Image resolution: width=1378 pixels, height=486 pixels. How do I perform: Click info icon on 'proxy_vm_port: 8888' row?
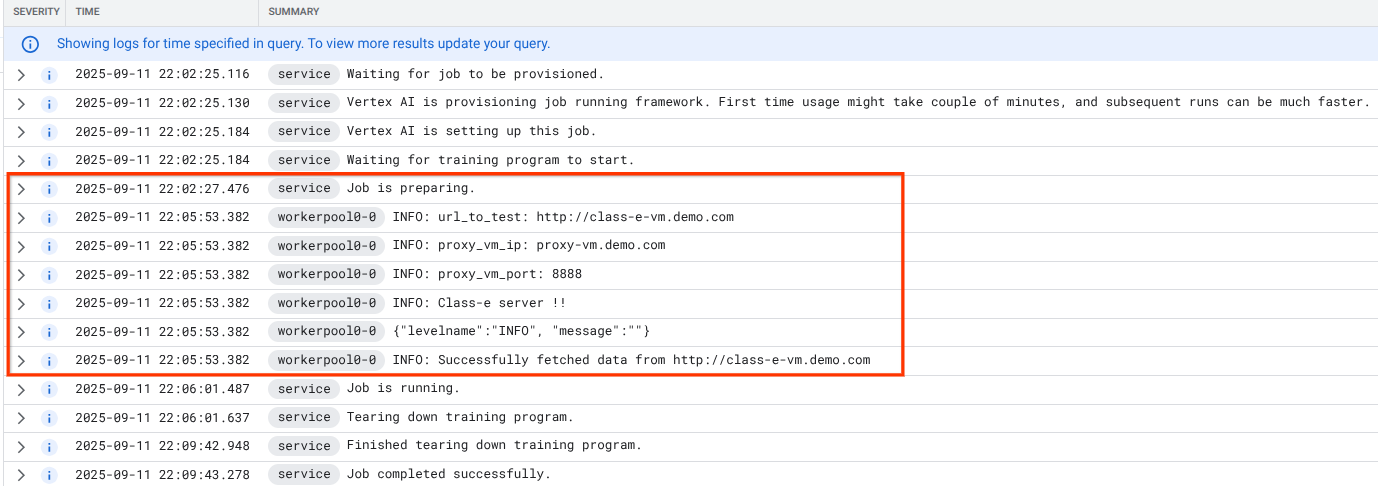tap(48, 274)
